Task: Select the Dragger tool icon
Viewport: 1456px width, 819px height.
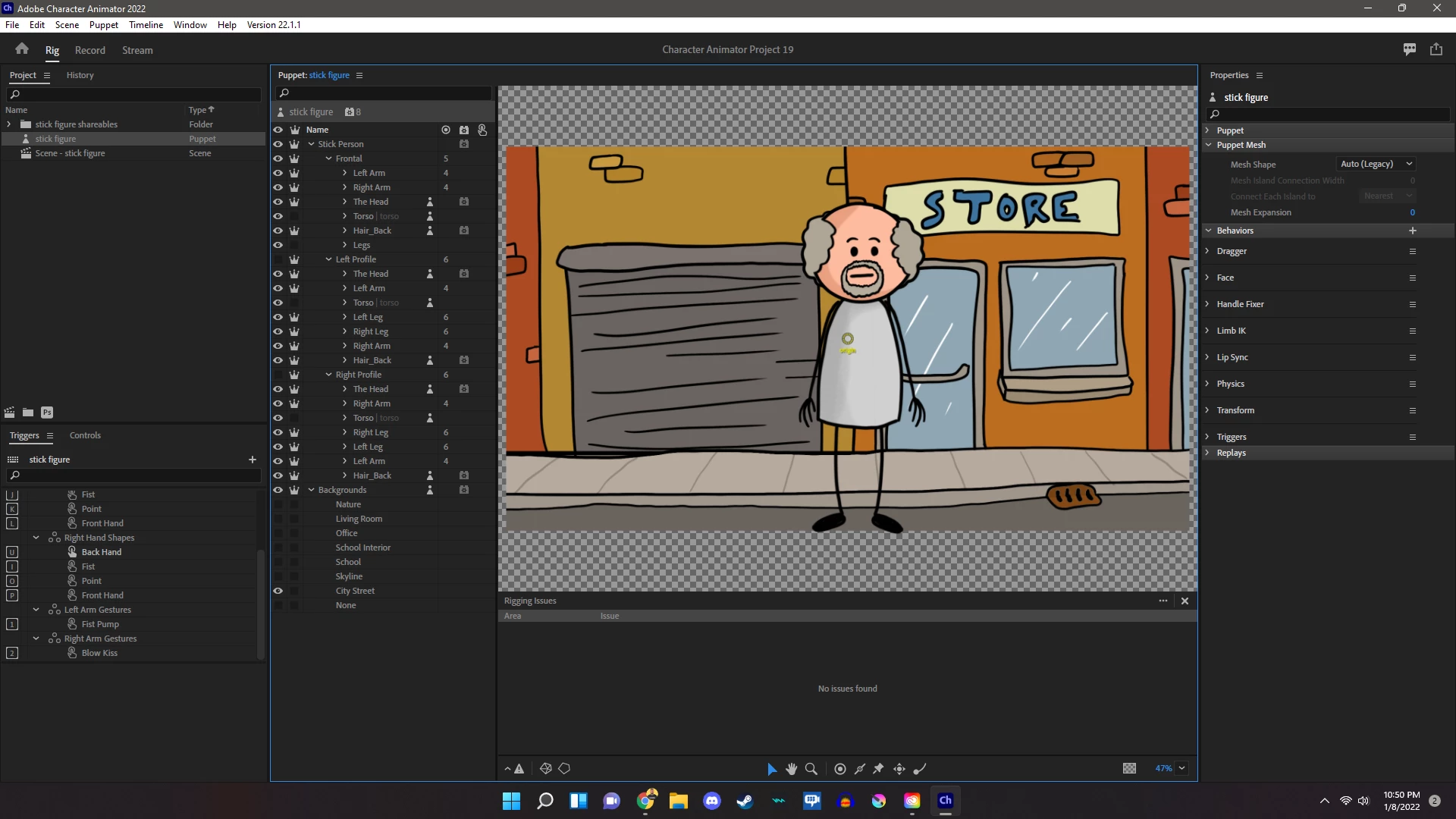Action: 899,769
